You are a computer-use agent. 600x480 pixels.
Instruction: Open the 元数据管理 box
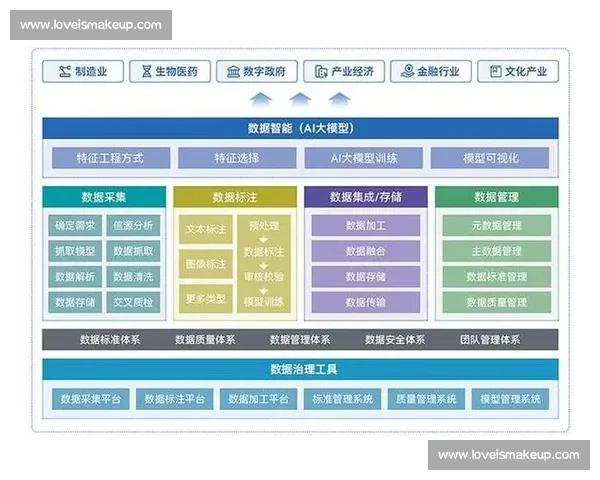point(497,225)
